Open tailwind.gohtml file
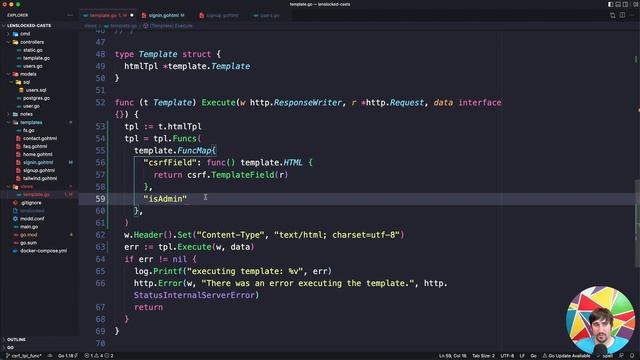This screenshot has width=640, height=360. coord(40,178)
